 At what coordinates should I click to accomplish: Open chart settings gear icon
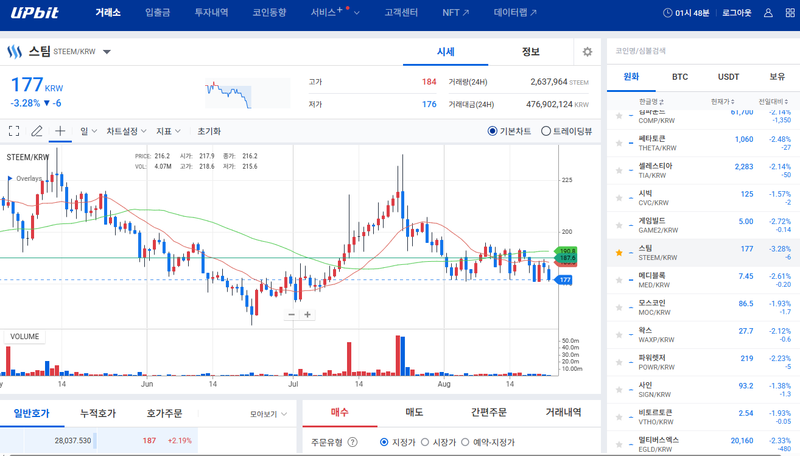coord(587,52)
